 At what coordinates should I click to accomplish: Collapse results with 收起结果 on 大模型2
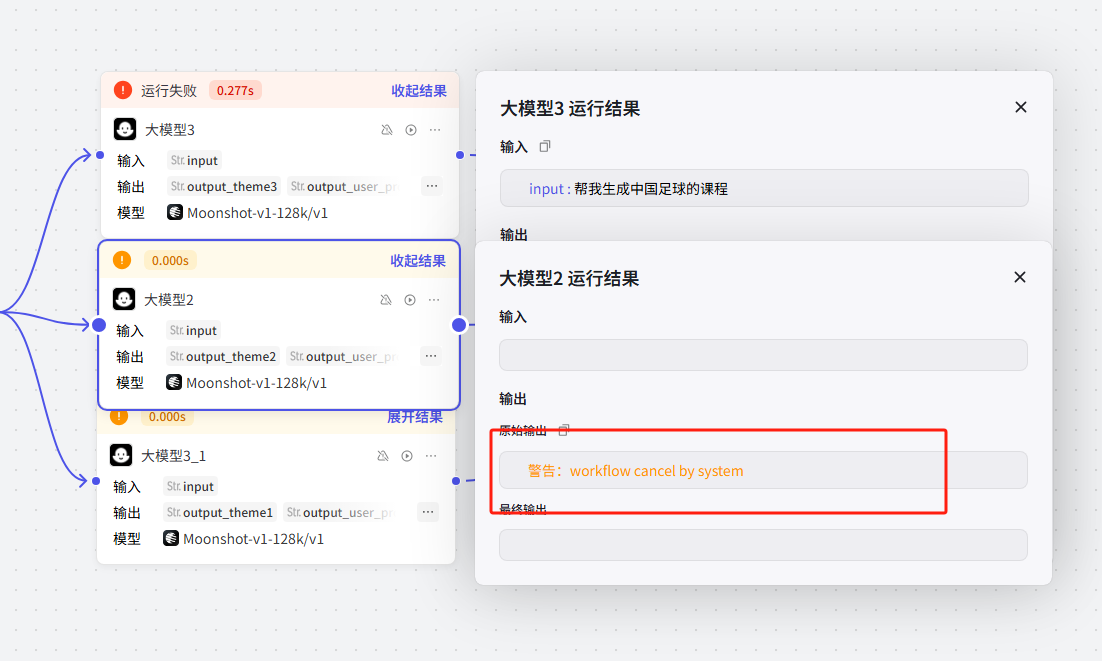click(417, 261)
